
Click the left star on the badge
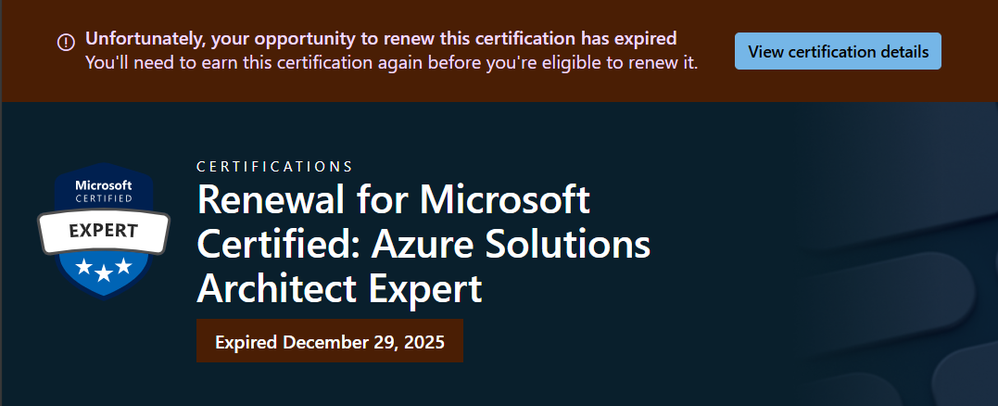(x=84, y=267)
